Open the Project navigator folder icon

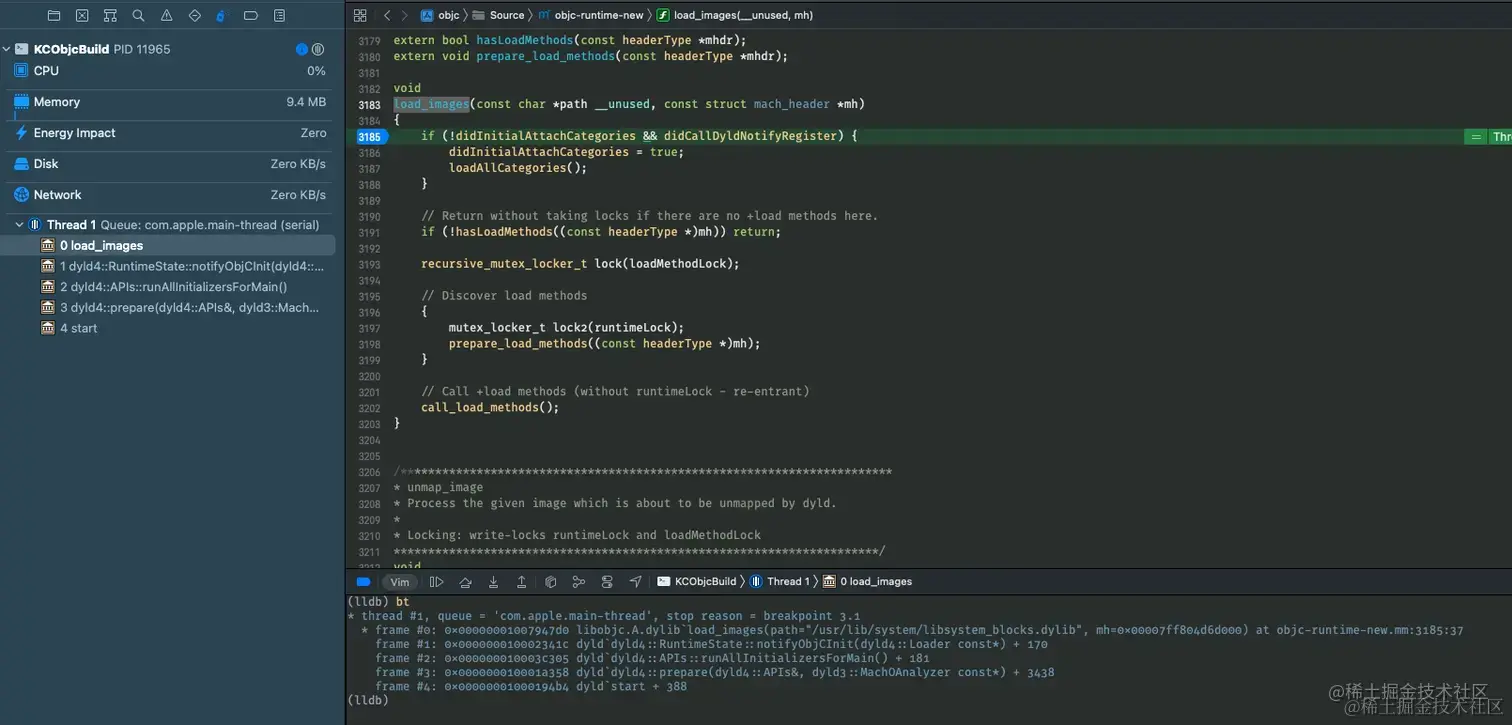click(x=54, y=16)
